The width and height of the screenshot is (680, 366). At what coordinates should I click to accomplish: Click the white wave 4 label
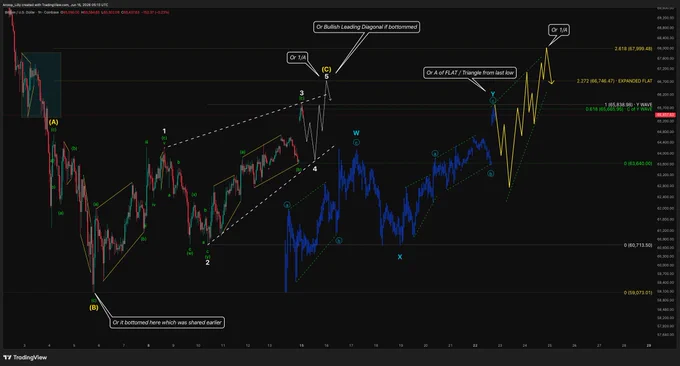tap(315, 169)
